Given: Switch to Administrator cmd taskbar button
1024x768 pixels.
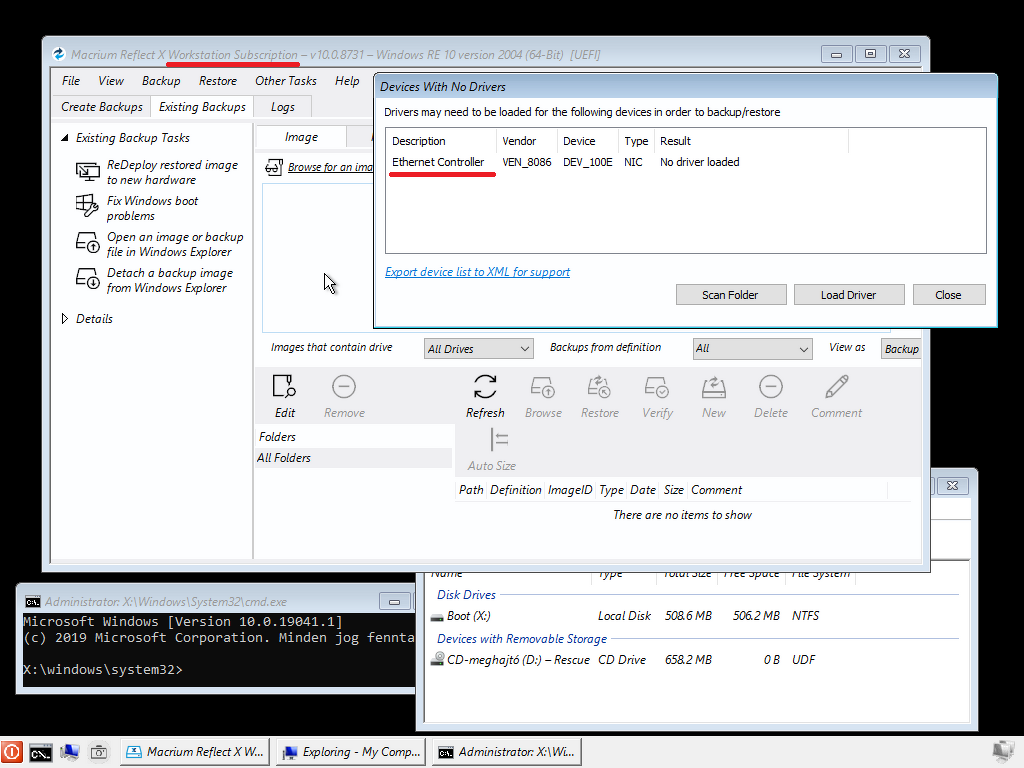Looking at the screenshot, I should [507, 752].
